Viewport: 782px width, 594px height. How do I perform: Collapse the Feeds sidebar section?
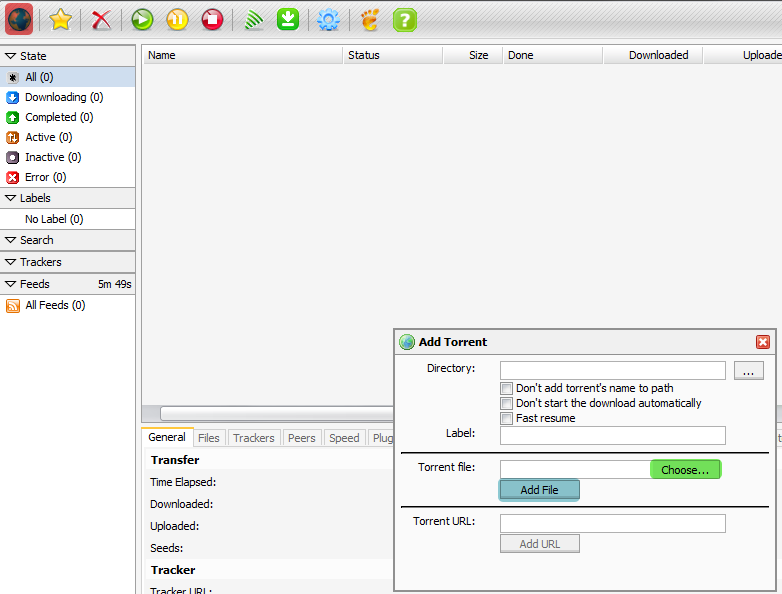(x=11, y=284)
